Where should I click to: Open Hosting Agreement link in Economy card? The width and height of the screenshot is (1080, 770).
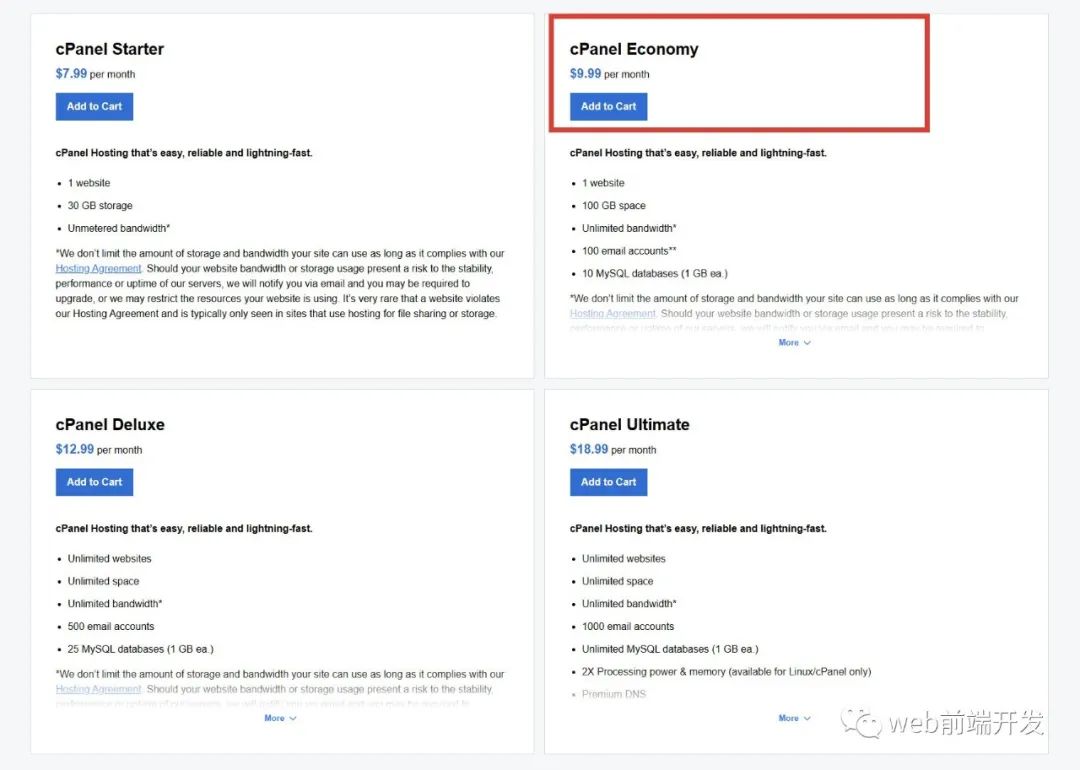coord(612,314)
